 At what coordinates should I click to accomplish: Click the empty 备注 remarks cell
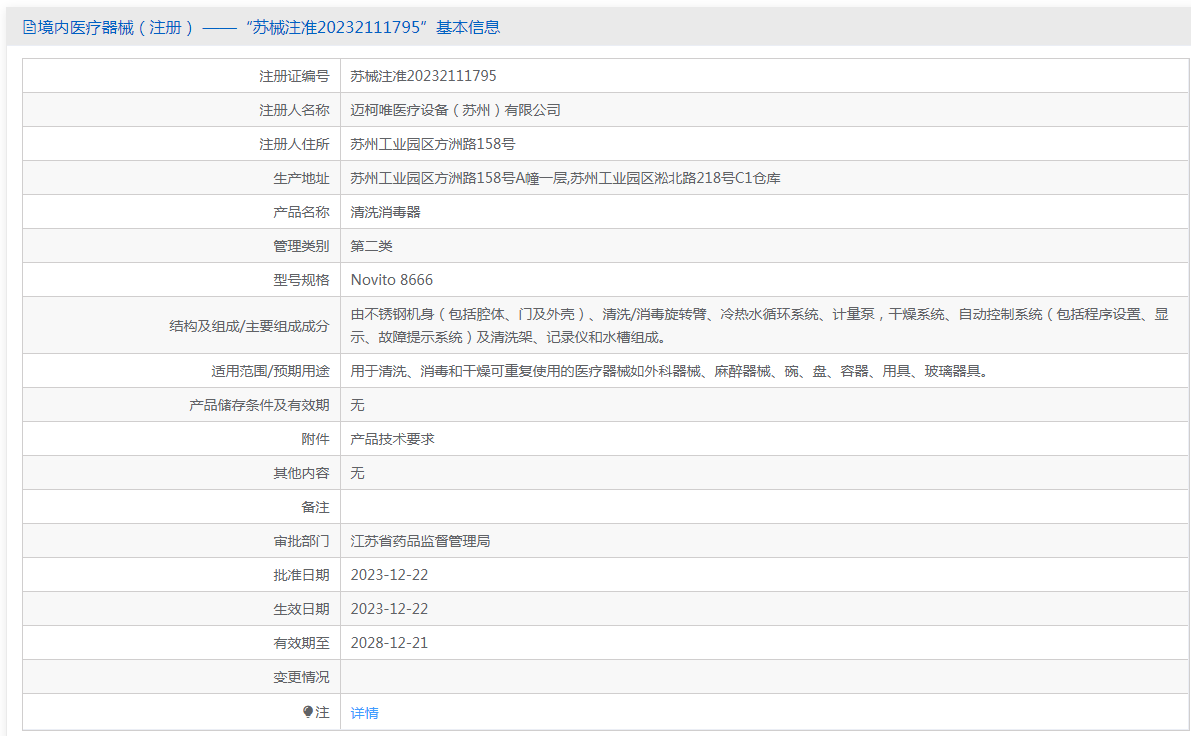tap(764, 507)
